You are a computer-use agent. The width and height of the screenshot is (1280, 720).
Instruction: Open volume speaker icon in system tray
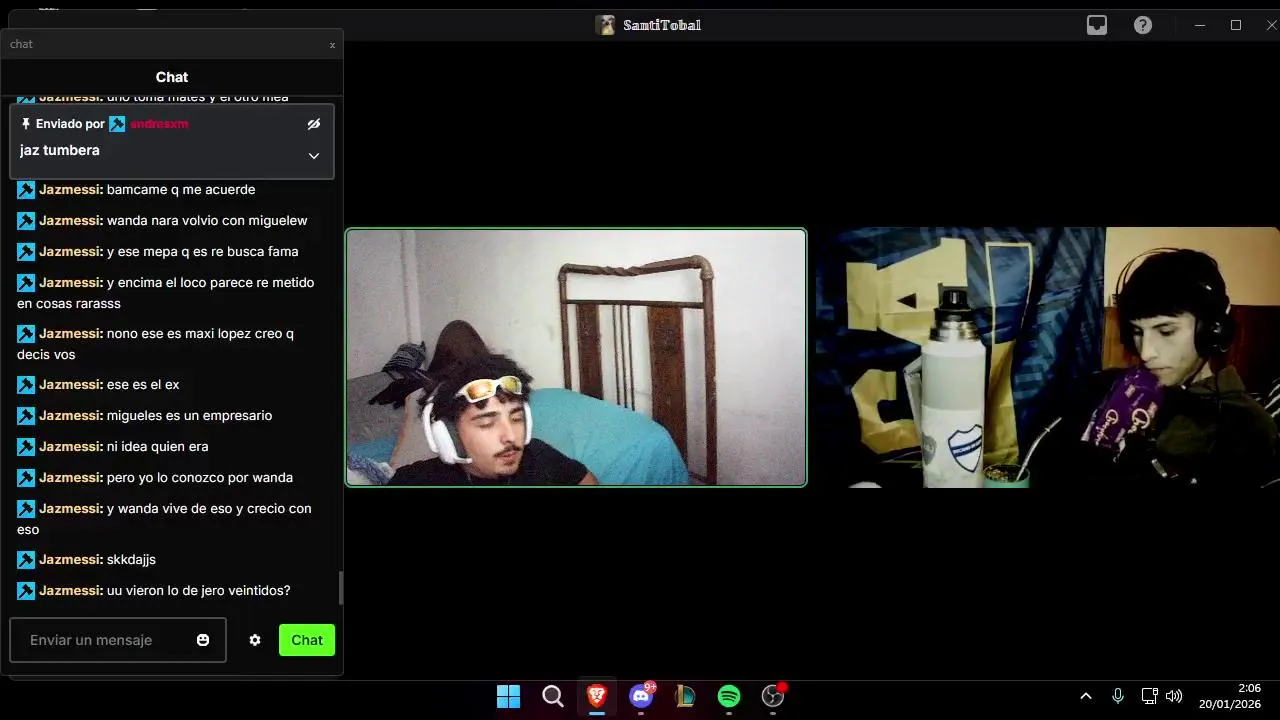point(1175,696)
